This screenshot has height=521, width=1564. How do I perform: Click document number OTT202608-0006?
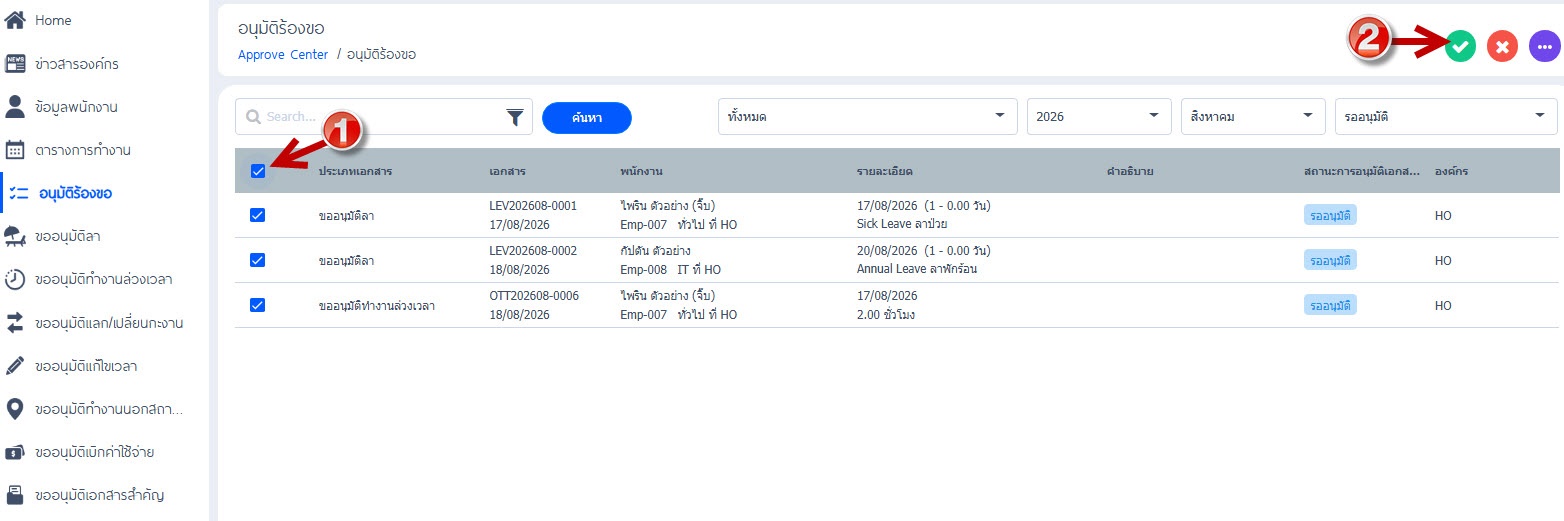click(x=534, y=296)
